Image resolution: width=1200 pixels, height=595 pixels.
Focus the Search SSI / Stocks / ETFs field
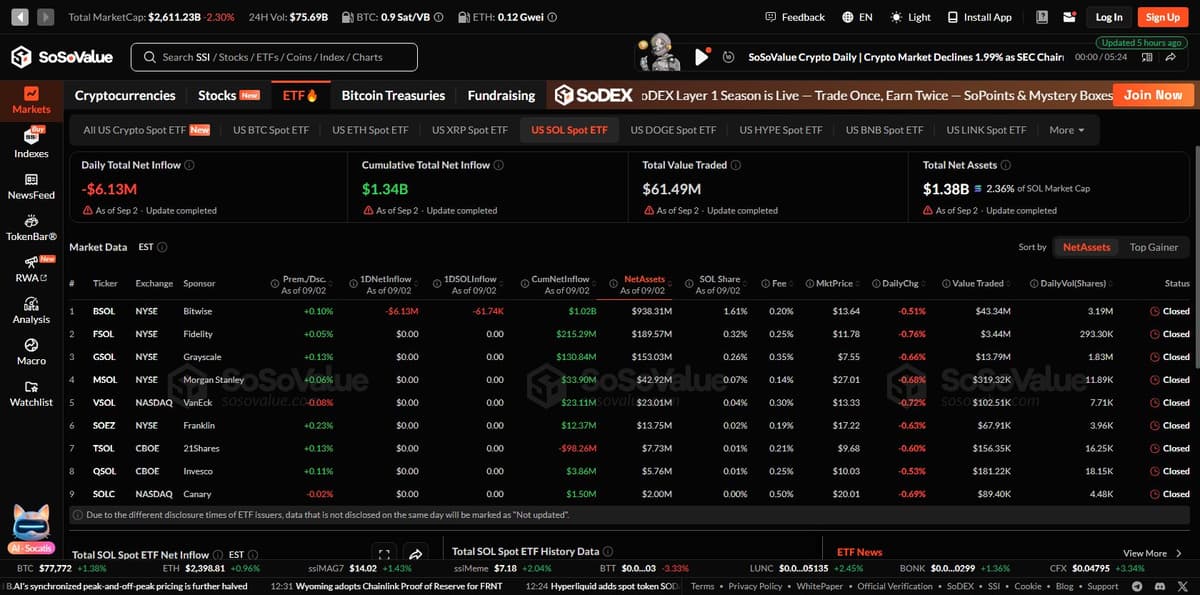274,57
